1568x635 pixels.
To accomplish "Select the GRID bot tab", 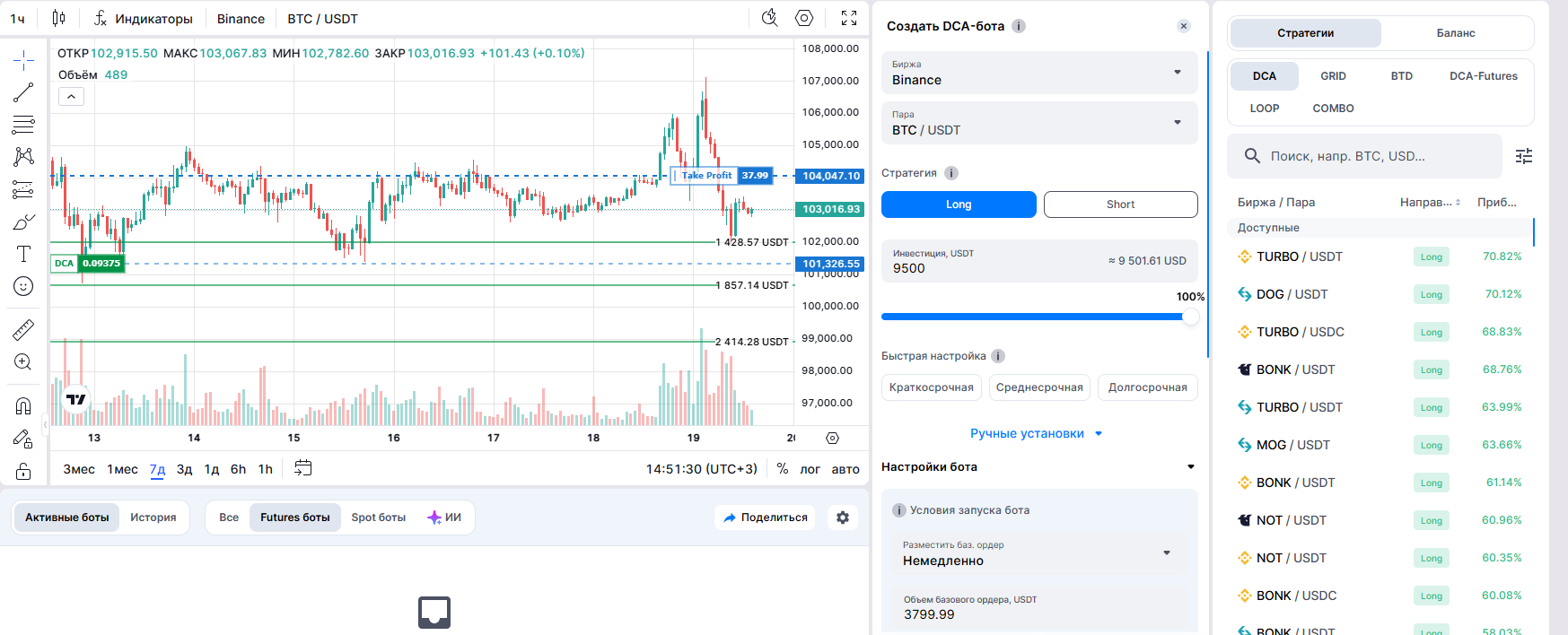I will [1333, 76].
